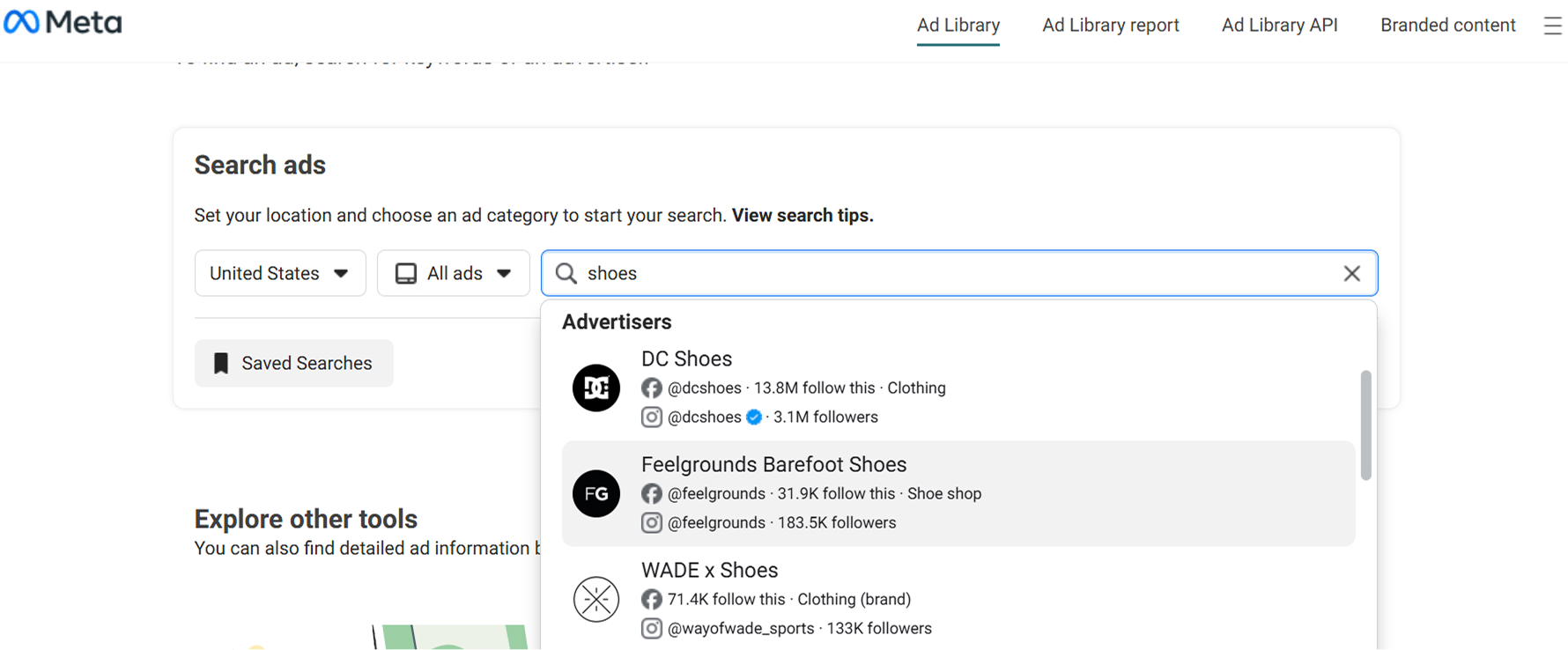Click Instagram icon beside @wayofwade_sports

click(652, 629)
